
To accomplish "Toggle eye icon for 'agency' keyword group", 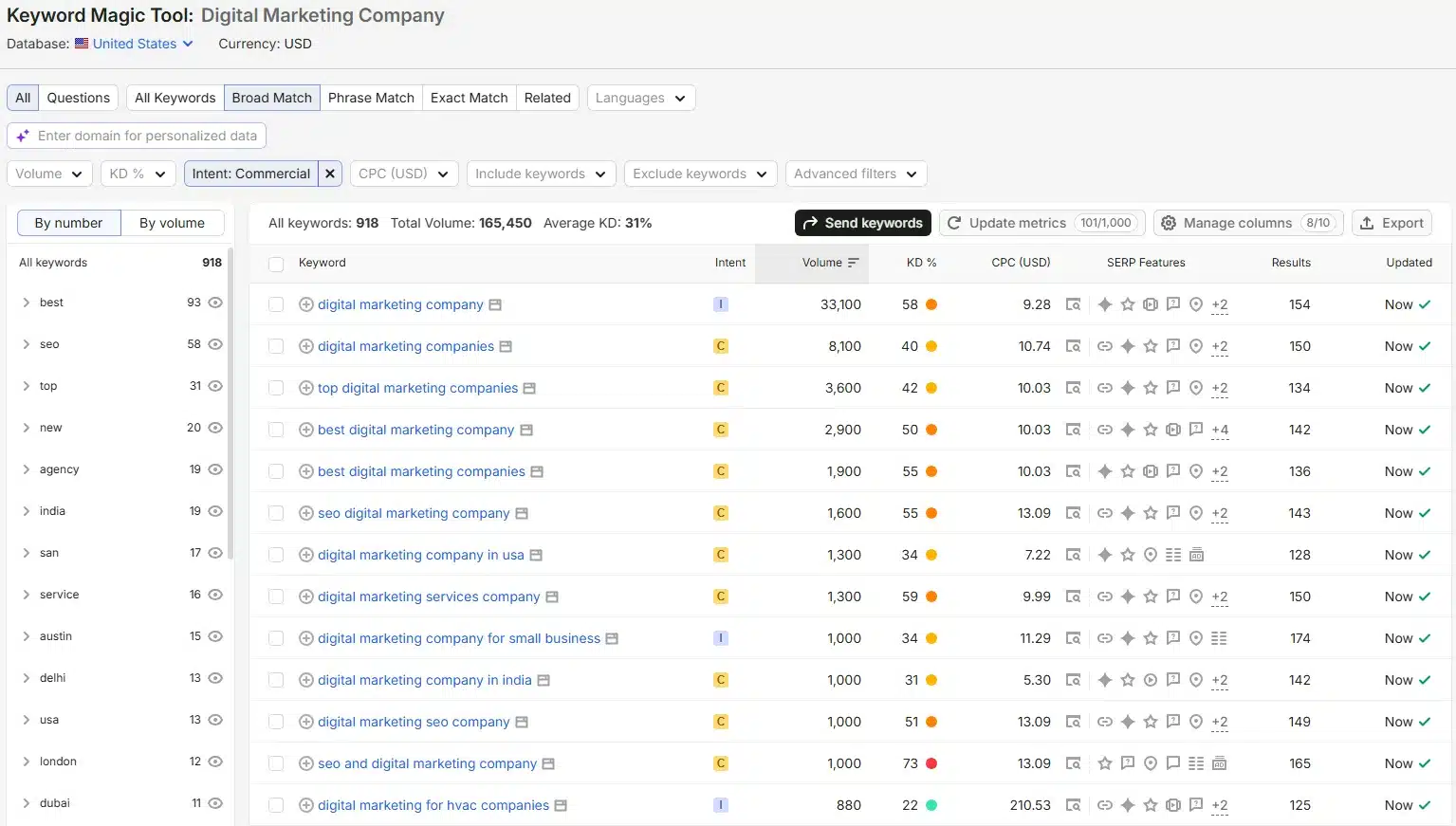I will click(215, 469).
